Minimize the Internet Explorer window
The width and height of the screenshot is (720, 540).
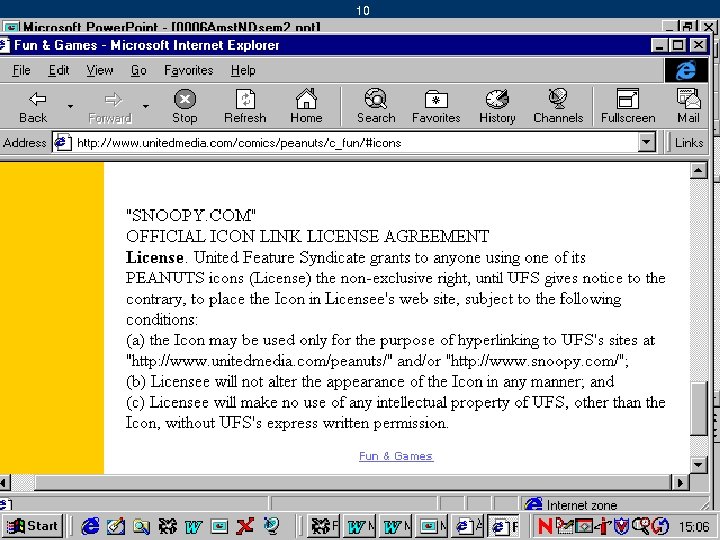pyautogui.click(x=660, y=45)
